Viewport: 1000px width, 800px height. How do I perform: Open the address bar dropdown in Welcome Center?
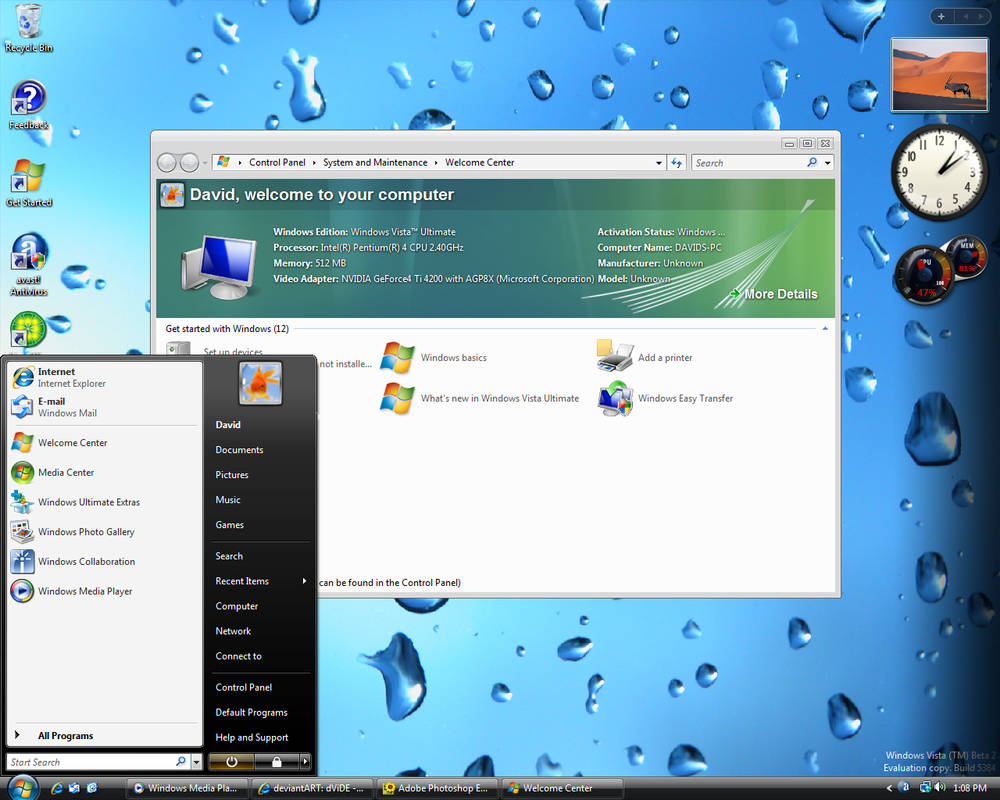(x=659, y=162)
